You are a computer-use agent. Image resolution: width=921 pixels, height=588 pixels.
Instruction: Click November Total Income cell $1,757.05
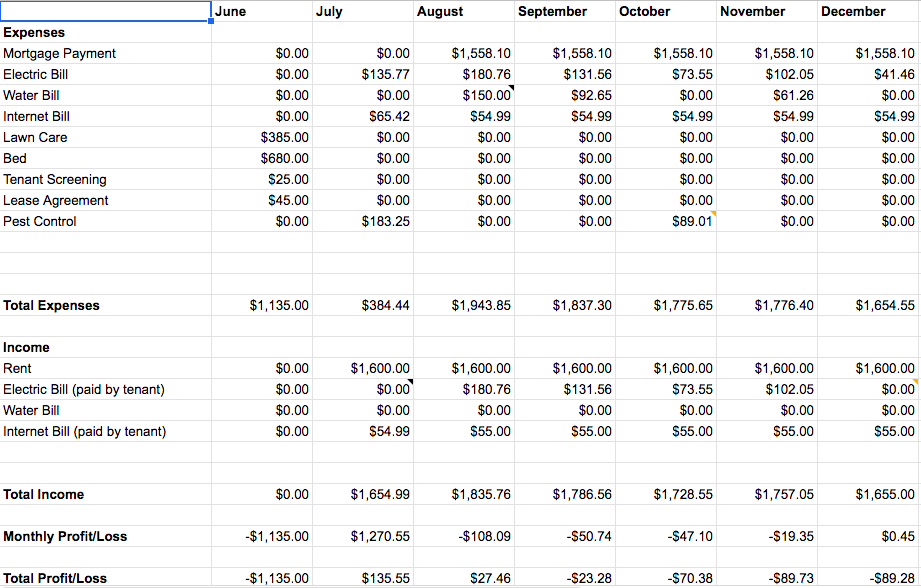coord(767,495)
